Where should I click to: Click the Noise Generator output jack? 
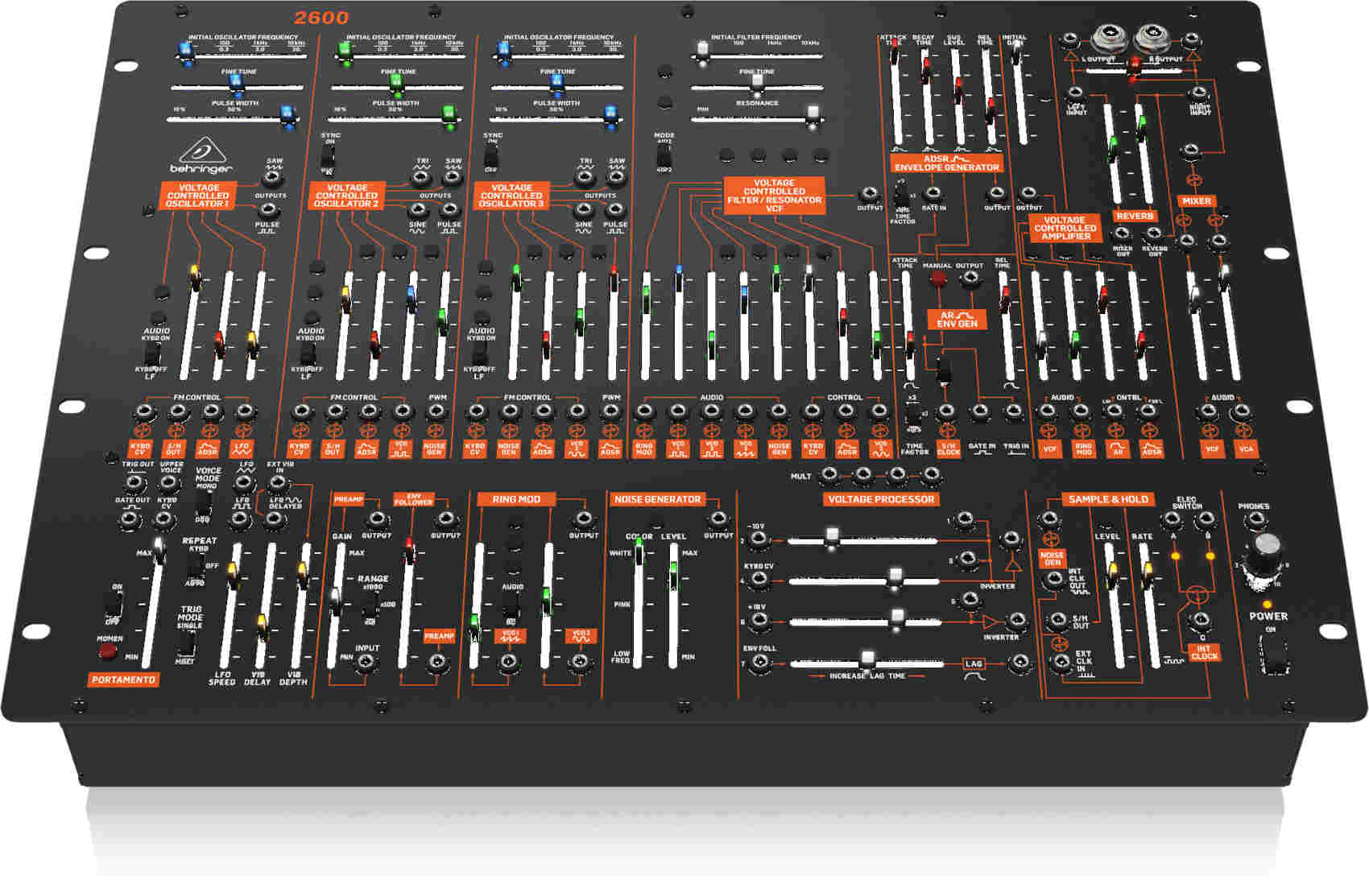pos(718,519)
